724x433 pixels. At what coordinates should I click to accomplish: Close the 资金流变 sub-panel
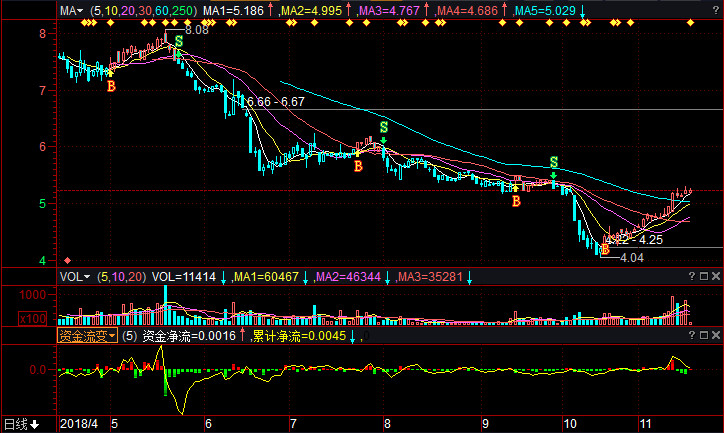[x=715, y=336]
